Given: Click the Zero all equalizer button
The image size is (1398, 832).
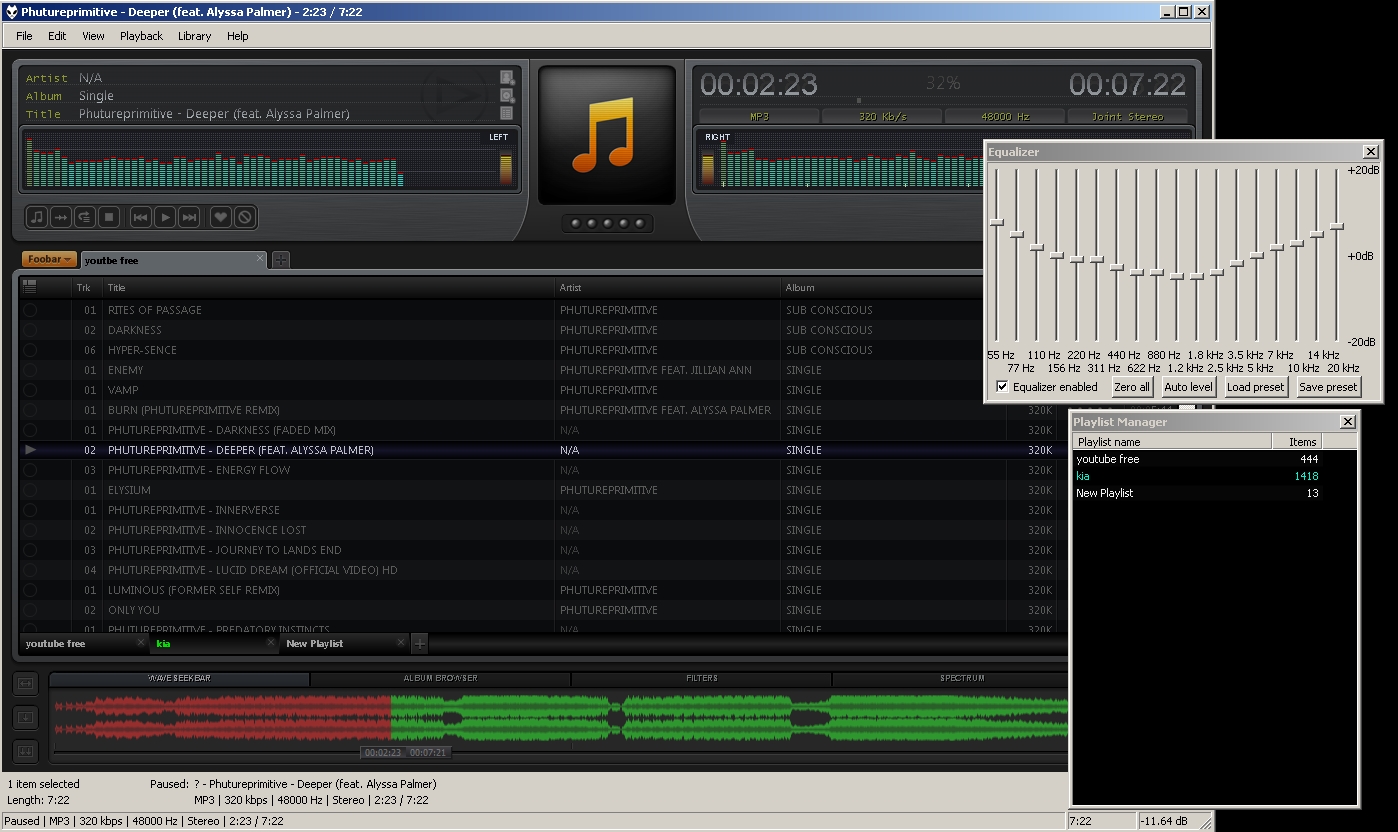Looking at the screenshot, I should (x=1131, y=387).
